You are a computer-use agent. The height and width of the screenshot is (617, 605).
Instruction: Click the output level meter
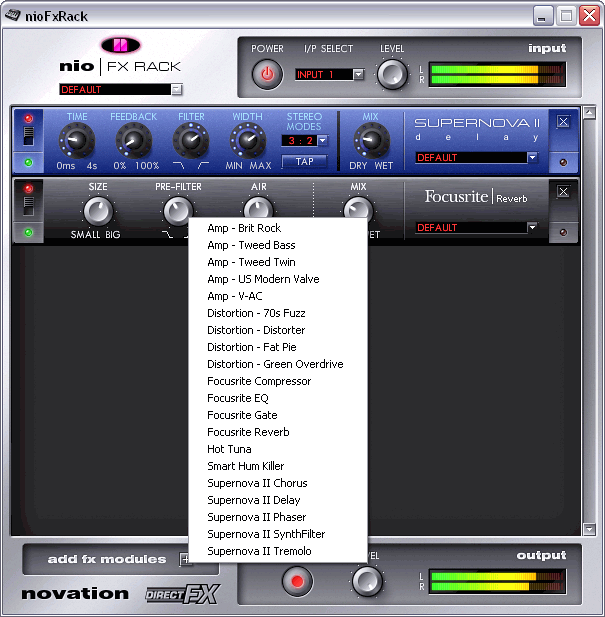[498, 582]
